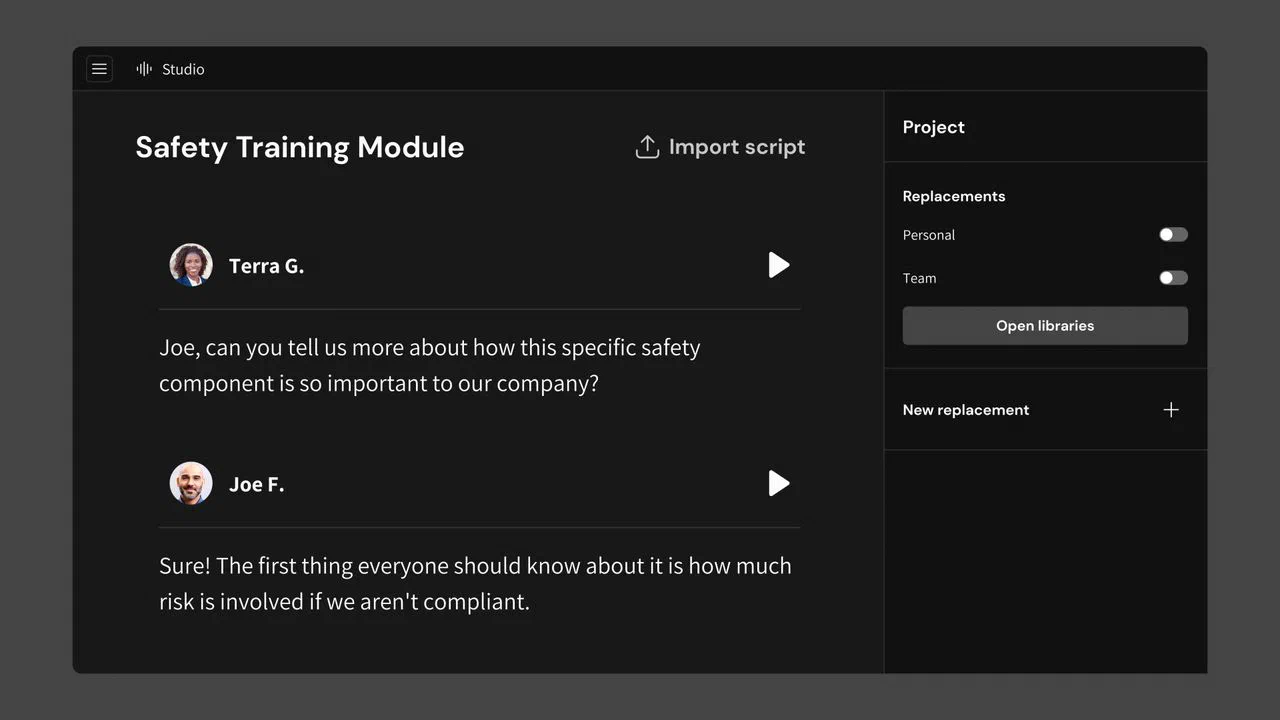Click Joe F.'s avatar picture
This screenshot has width=1280, height=720.
191,483
